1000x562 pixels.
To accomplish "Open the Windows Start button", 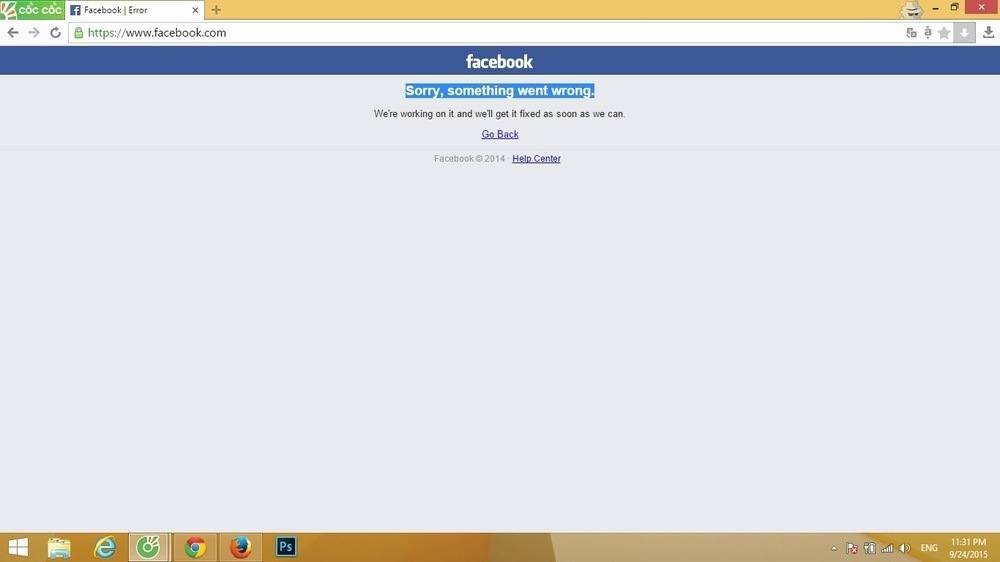I will click(18, 547).
